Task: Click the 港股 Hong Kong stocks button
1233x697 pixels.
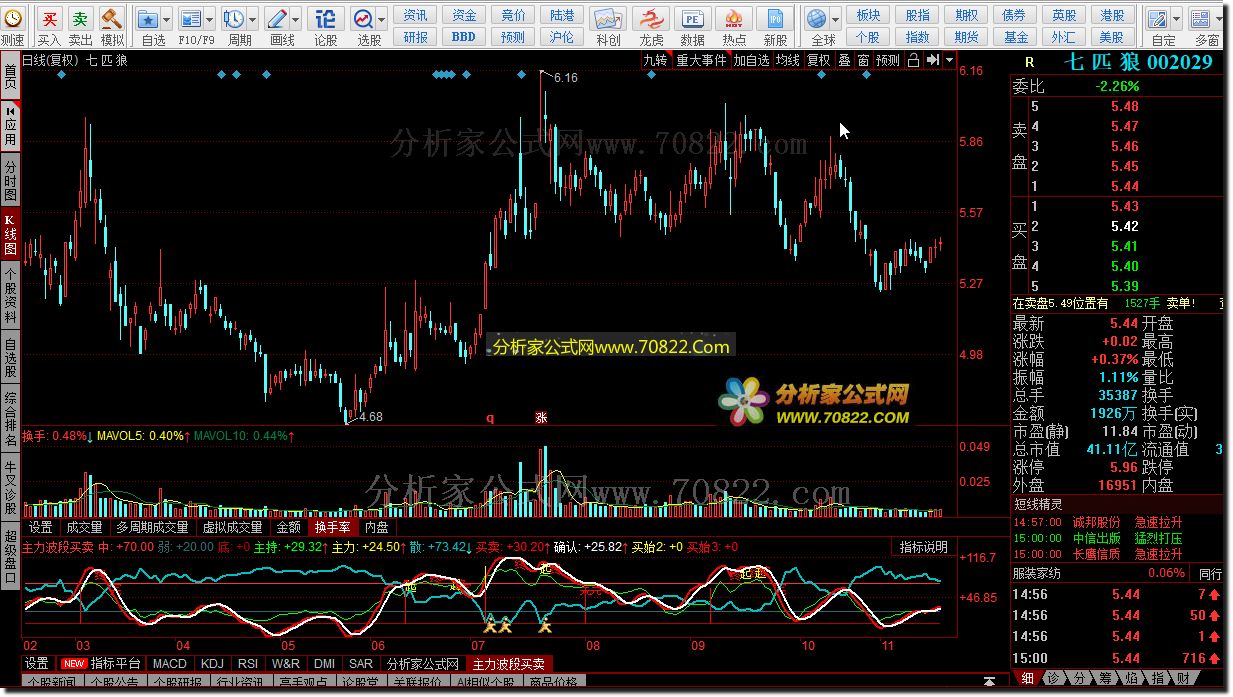Action: pos(1112,15)
